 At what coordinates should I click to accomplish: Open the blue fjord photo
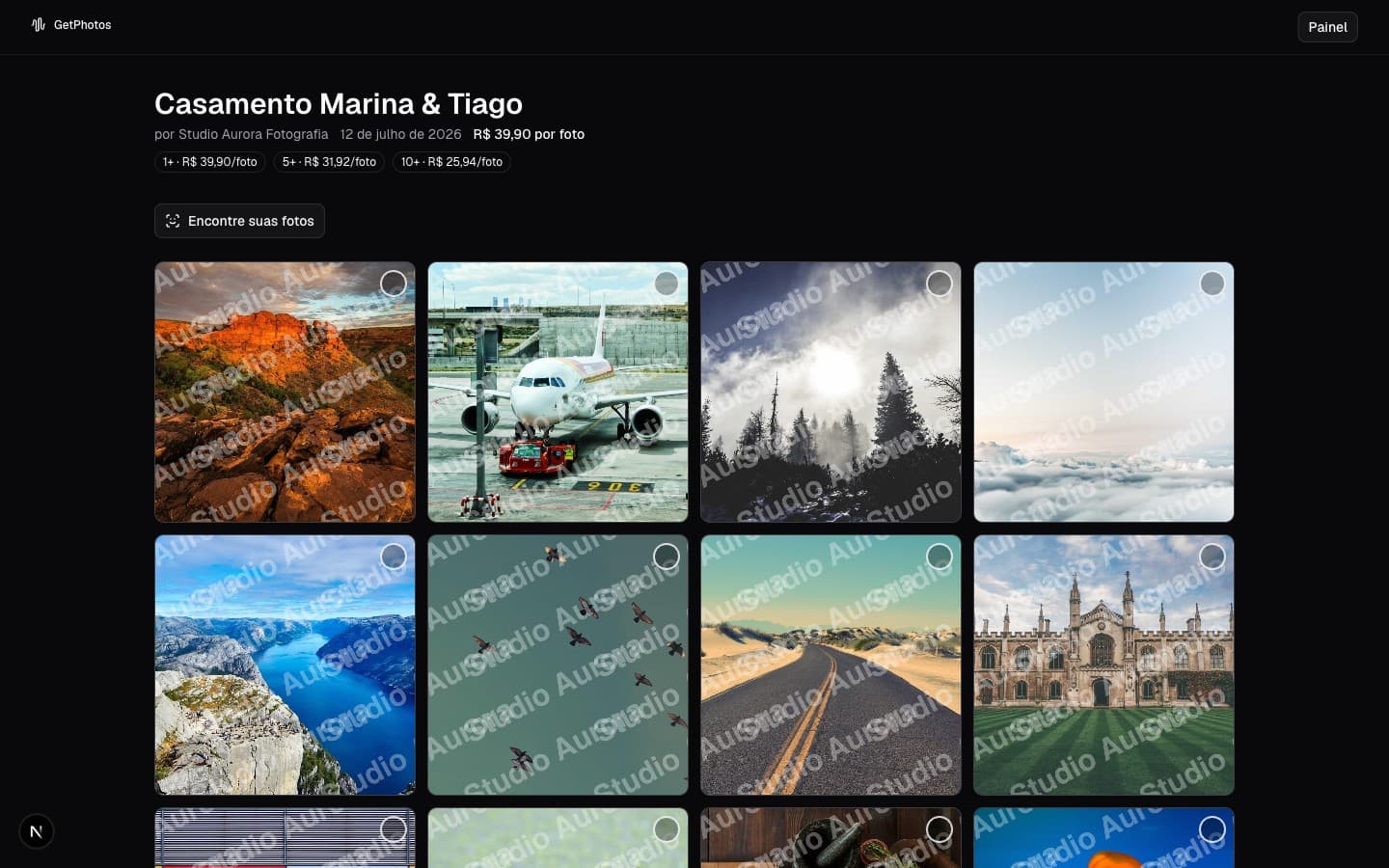pyautogui.click(x=285, y=665)
